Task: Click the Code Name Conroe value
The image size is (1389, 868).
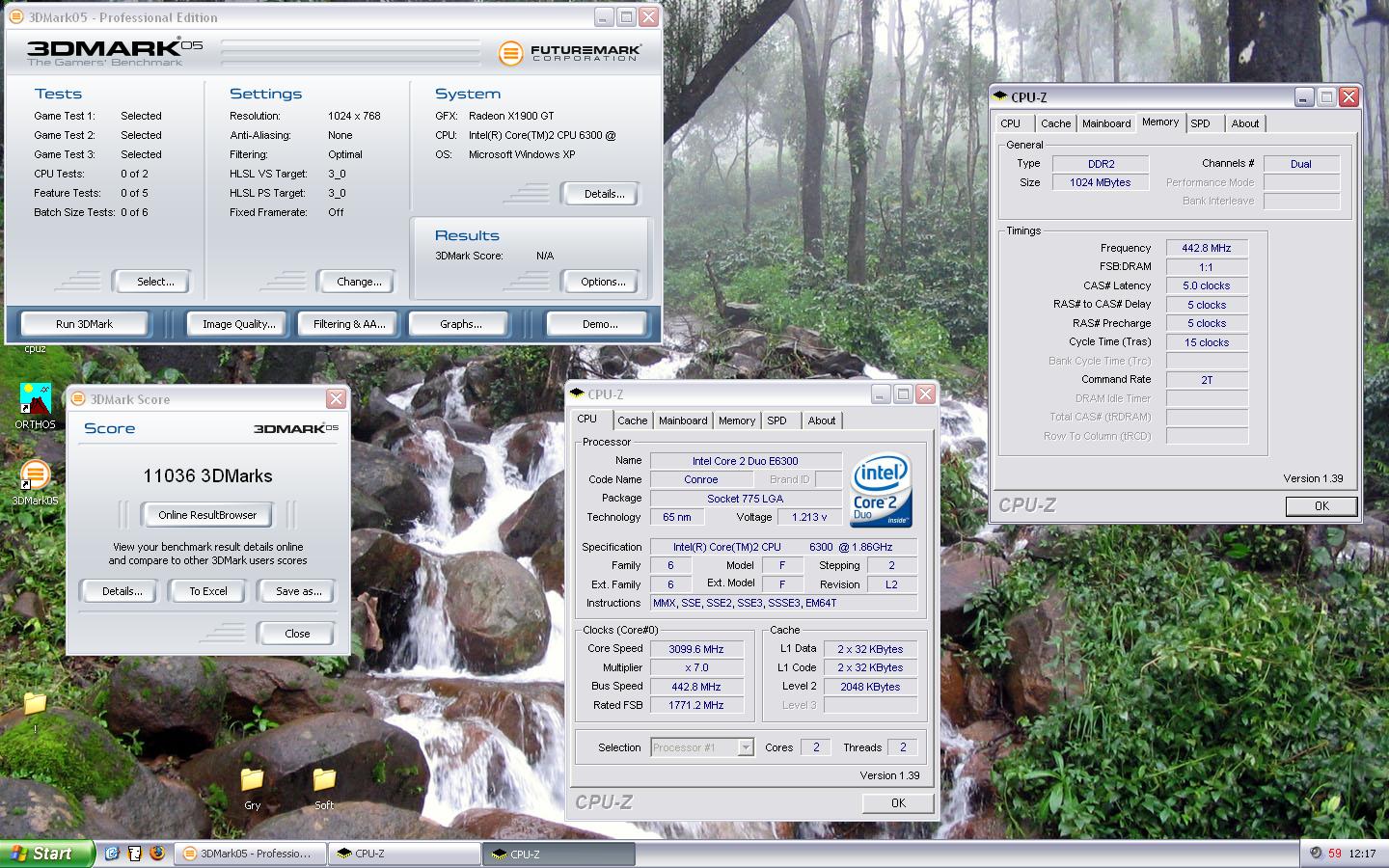Action: (x=701, y=479)
